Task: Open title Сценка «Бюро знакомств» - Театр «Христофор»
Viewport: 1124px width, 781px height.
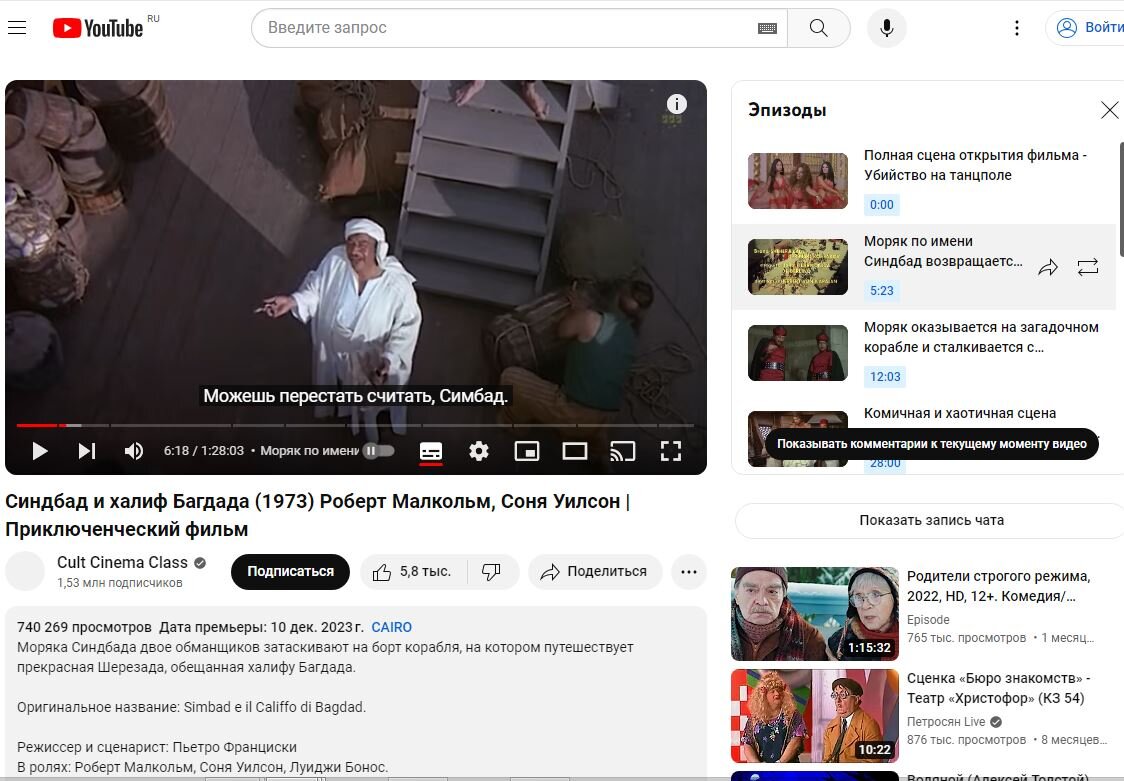Action: [x=998, y=688]
